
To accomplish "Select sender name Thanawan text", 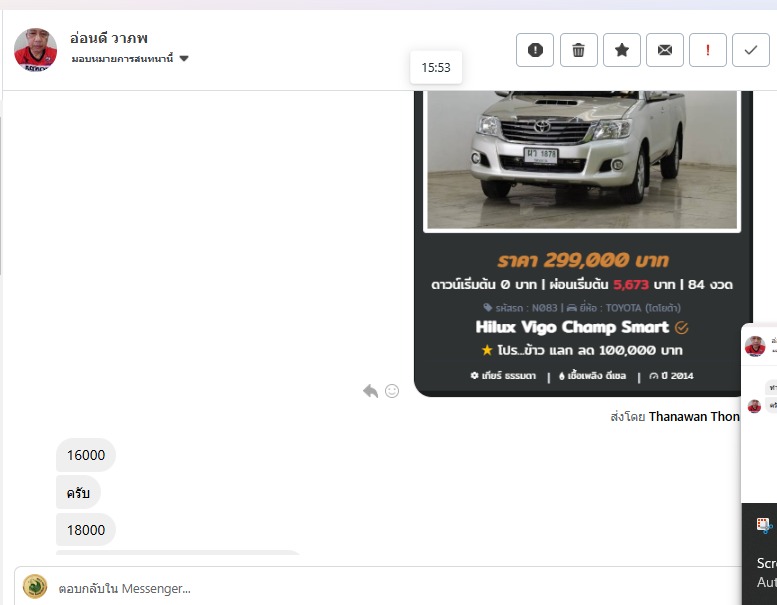I will (694, 417).
